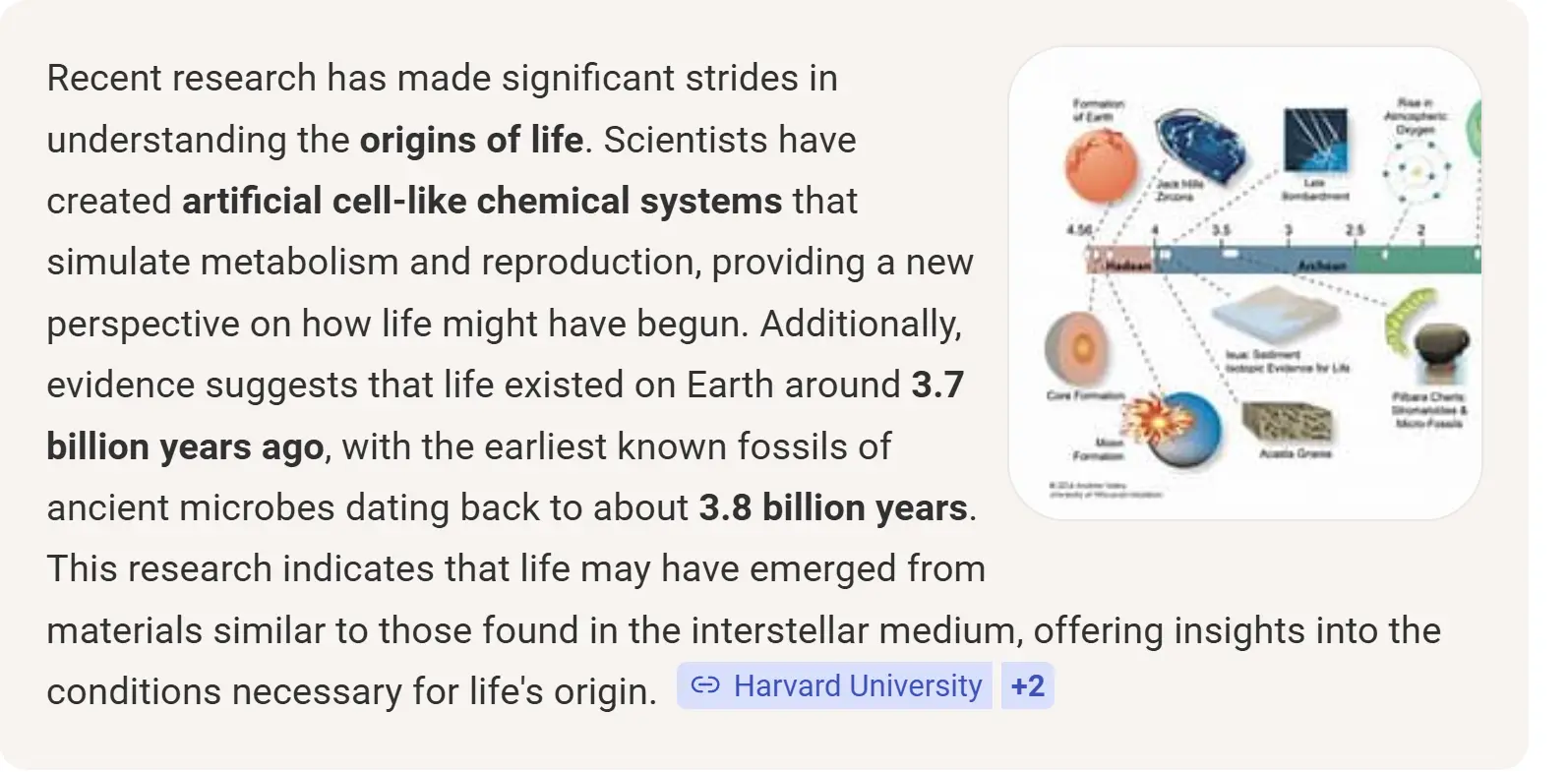Click the chain link icon beside Harvard University
The image size is (1568, 772).
704,685
